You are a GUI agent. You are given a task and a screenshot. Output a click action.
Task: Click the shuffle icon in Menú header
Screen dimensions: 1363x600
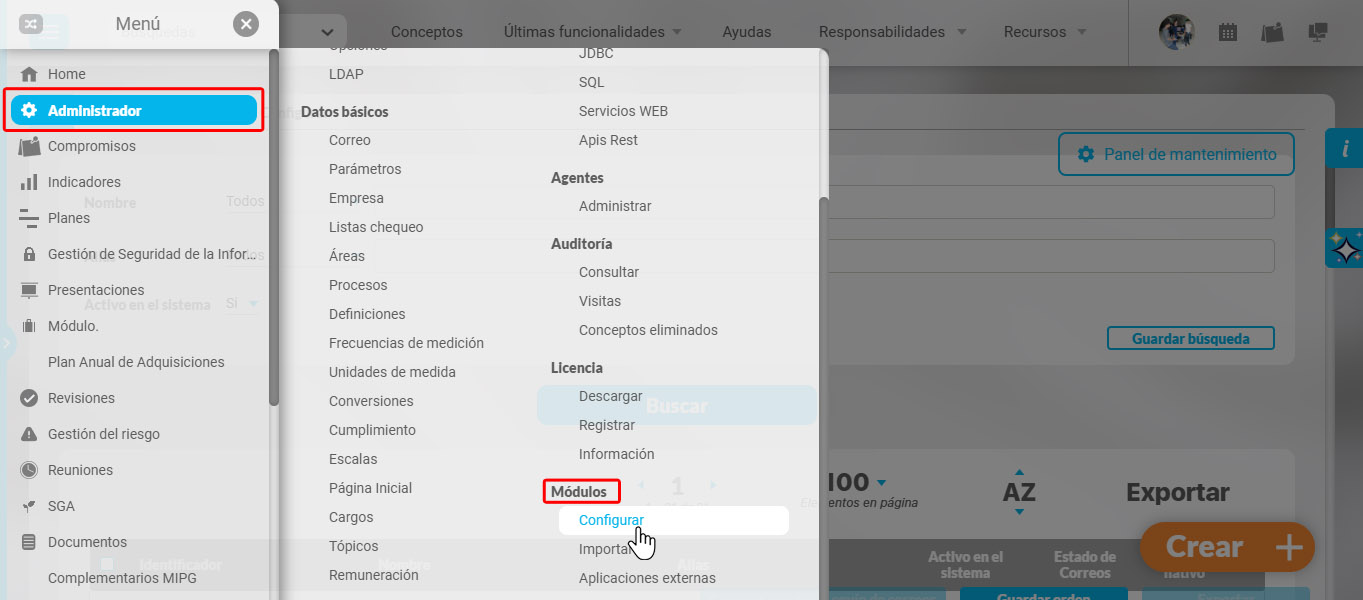pos(31,24)
